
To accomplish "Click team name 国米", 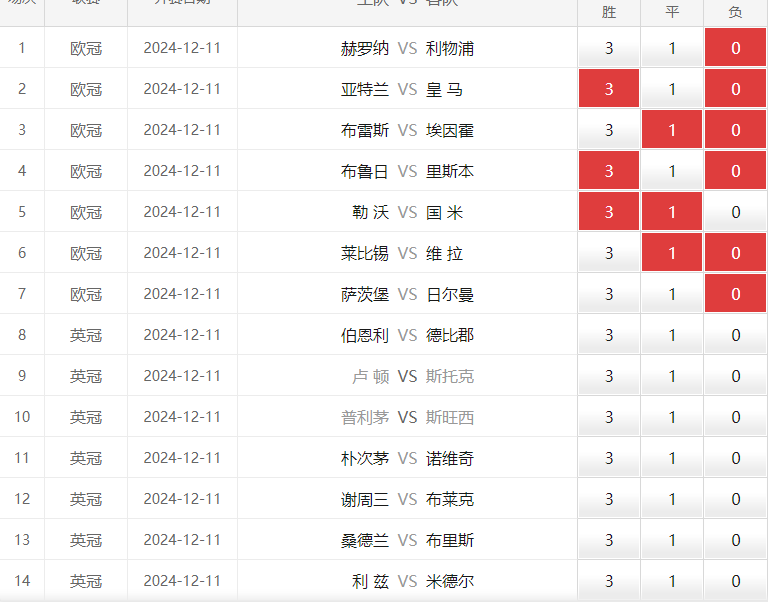I will pos(444,212).
